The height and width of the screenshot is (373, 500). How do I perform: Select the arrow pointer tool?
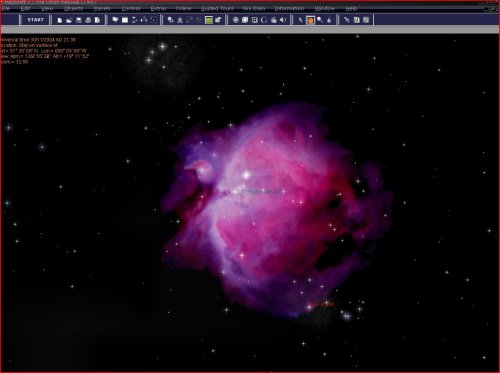pyautogui.click(x=301, y=20)
